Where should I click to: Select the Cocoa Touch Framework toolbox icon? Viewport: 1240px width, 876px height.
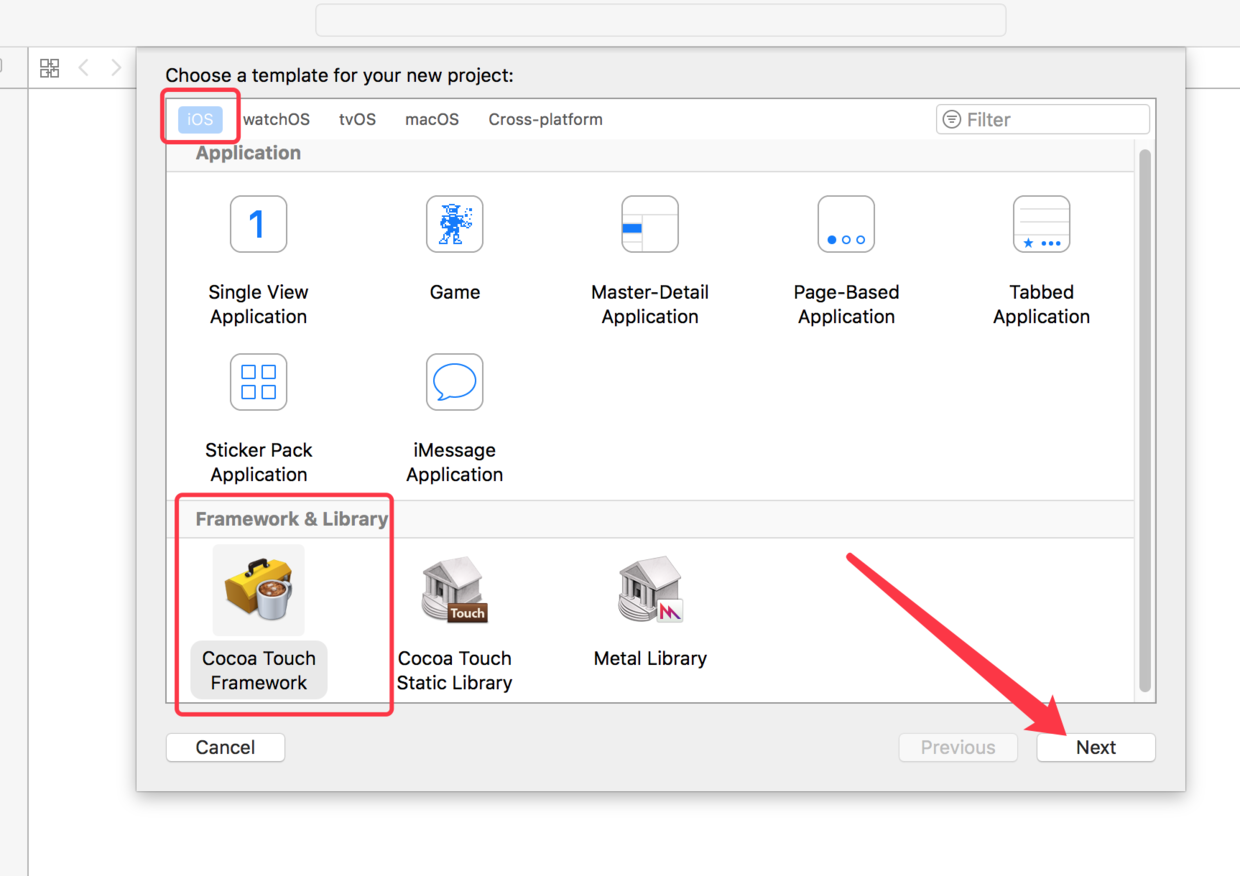tap(258, 590)
